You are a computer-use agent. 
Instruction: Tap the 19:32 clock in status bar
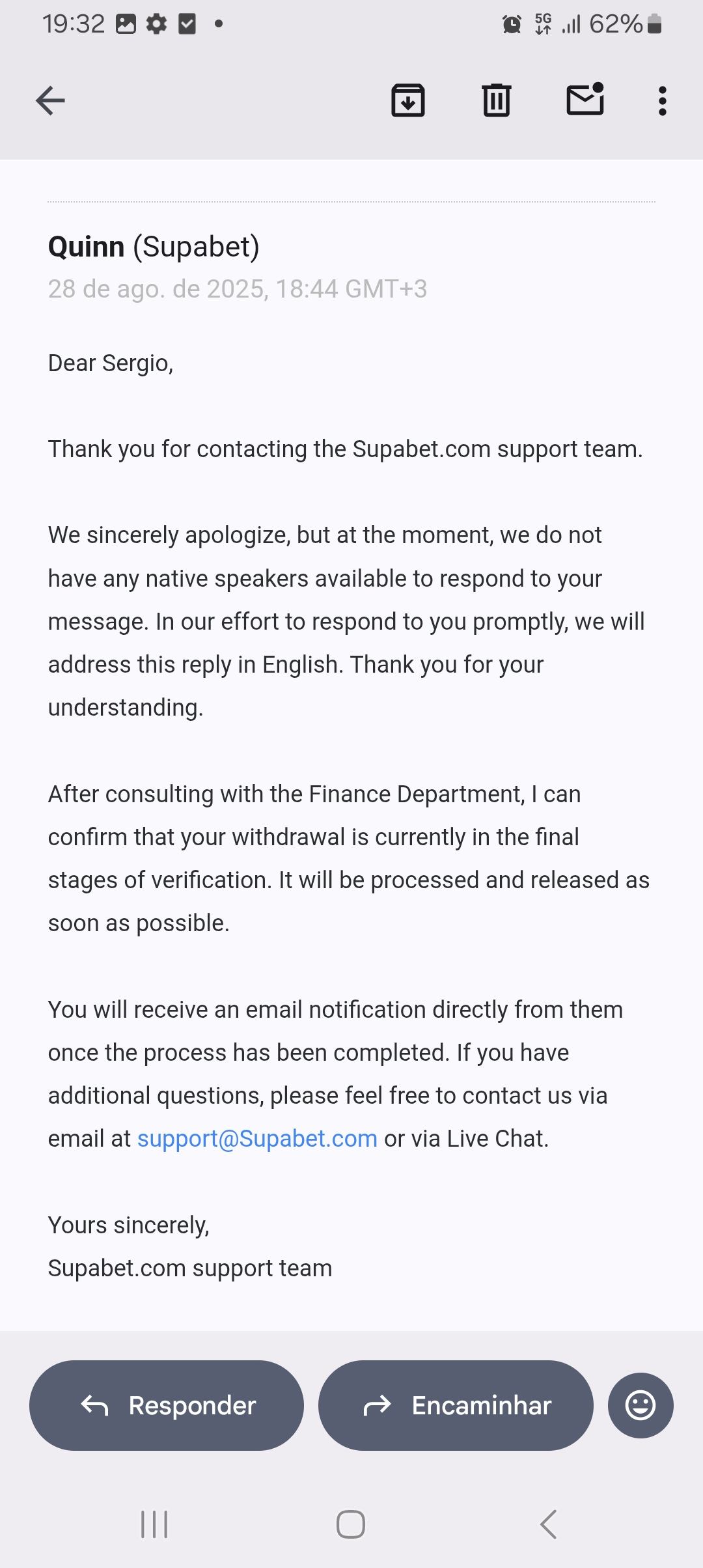74,25
